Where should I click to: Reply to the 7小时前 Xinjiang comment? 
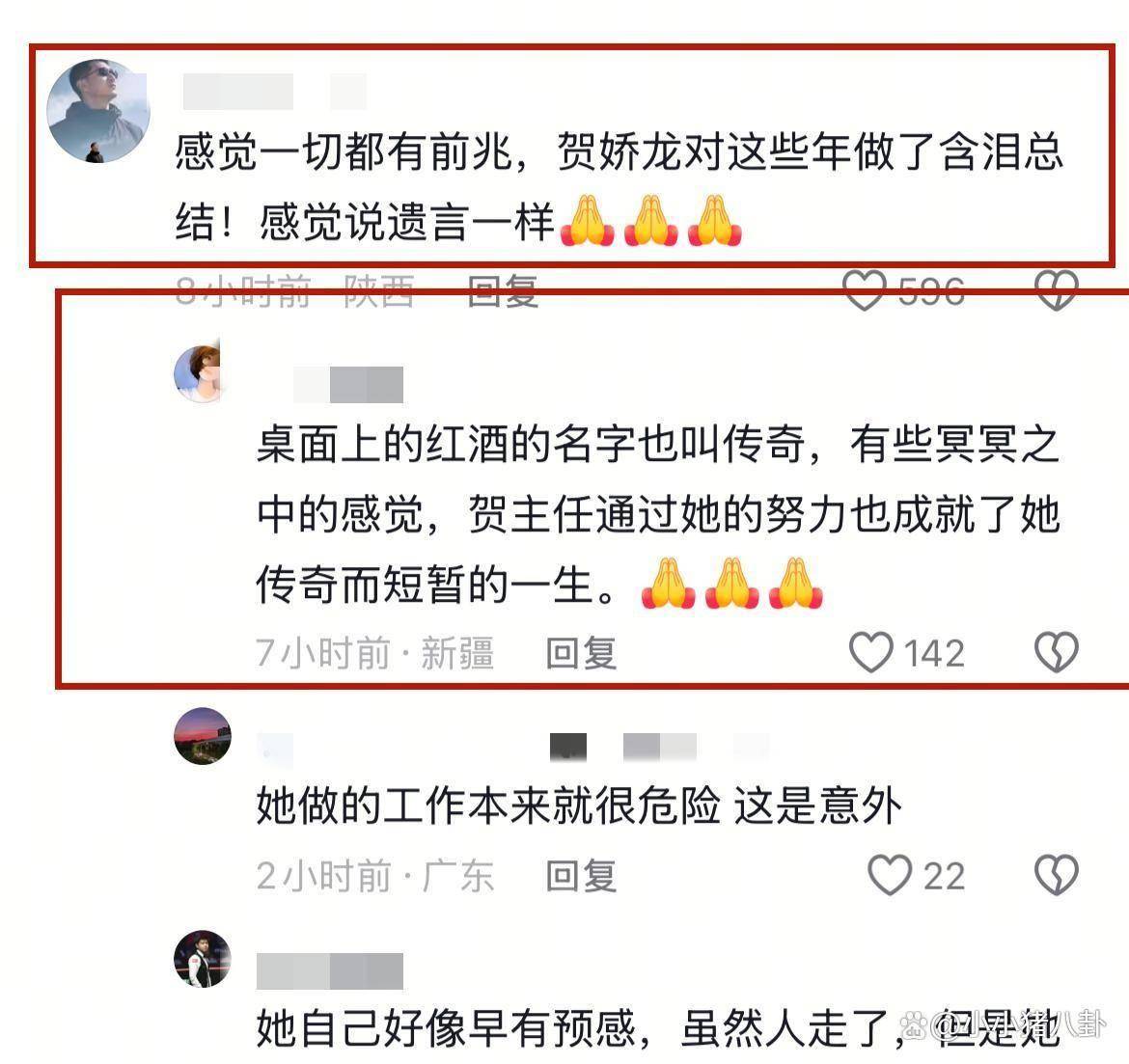click(x=581, y=653)
